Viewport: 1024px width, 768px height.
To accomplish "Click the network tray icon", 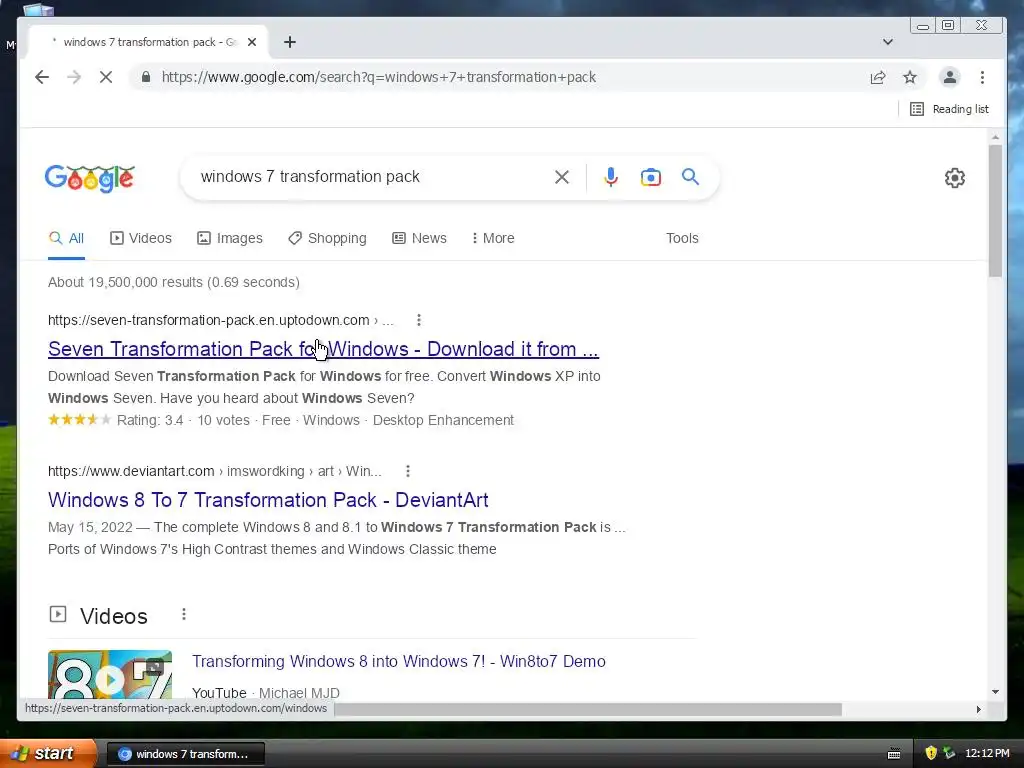I will click(x=949, y=753).
